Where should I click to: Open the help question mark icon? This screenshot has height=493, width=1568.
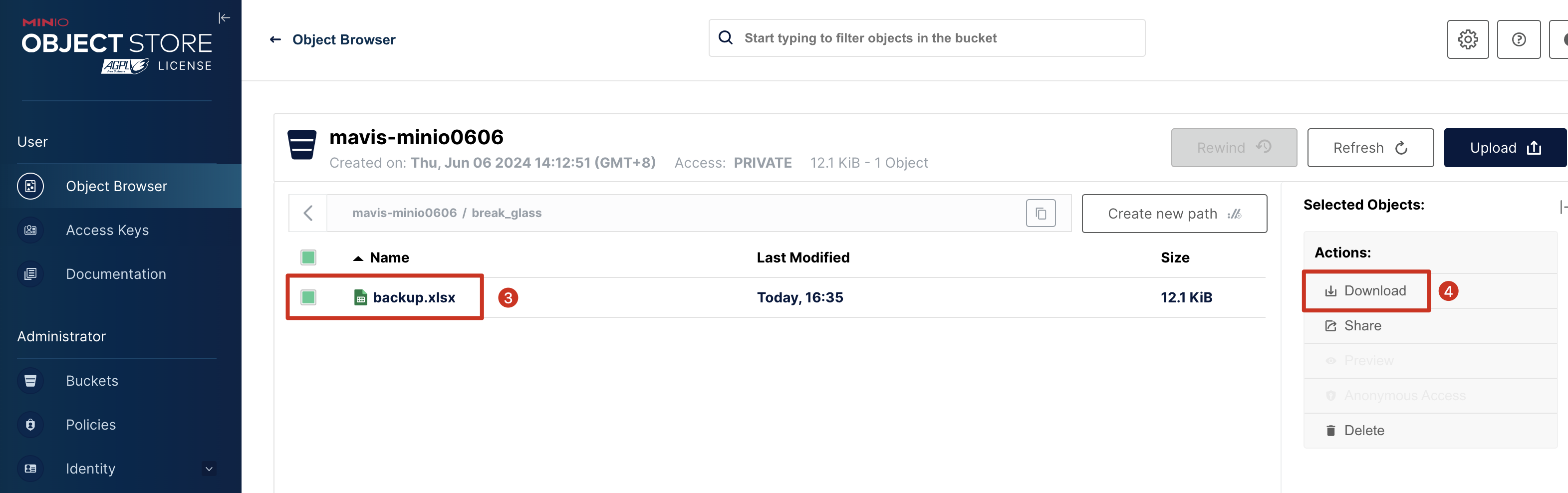pyautogui.click(x=1519, y=39)
